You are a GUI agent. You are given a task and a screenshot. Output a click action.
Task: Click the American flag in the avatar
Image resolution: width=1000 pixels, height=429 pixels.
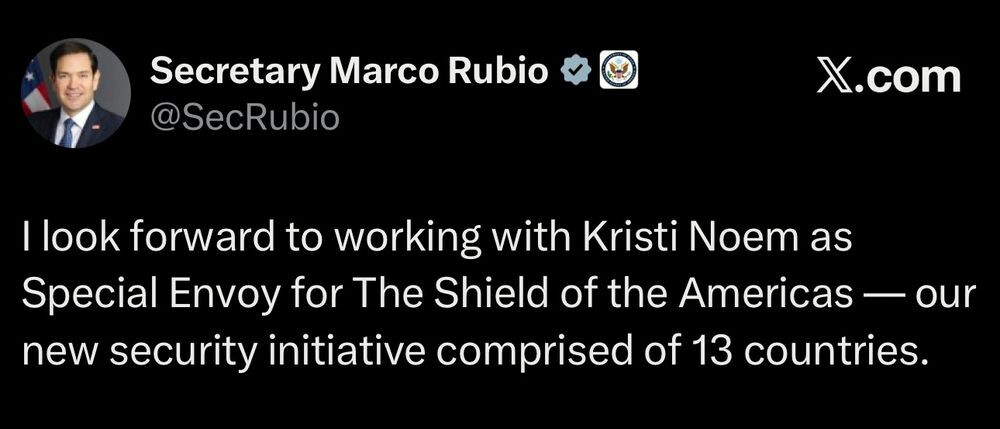point(35,86)
